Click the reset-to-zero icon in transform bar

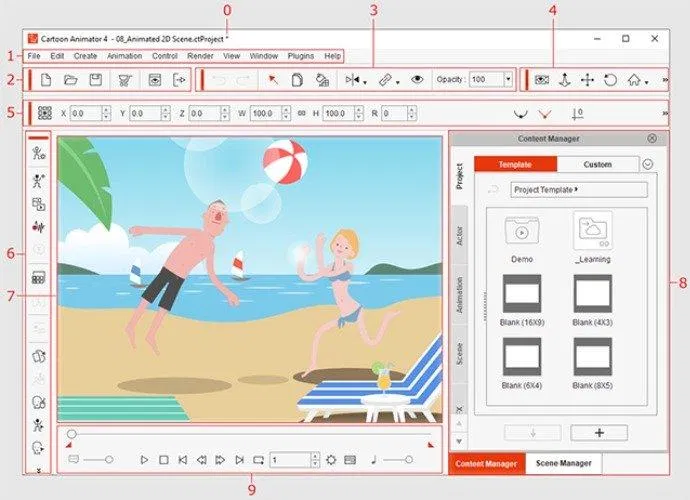(577, 114)
